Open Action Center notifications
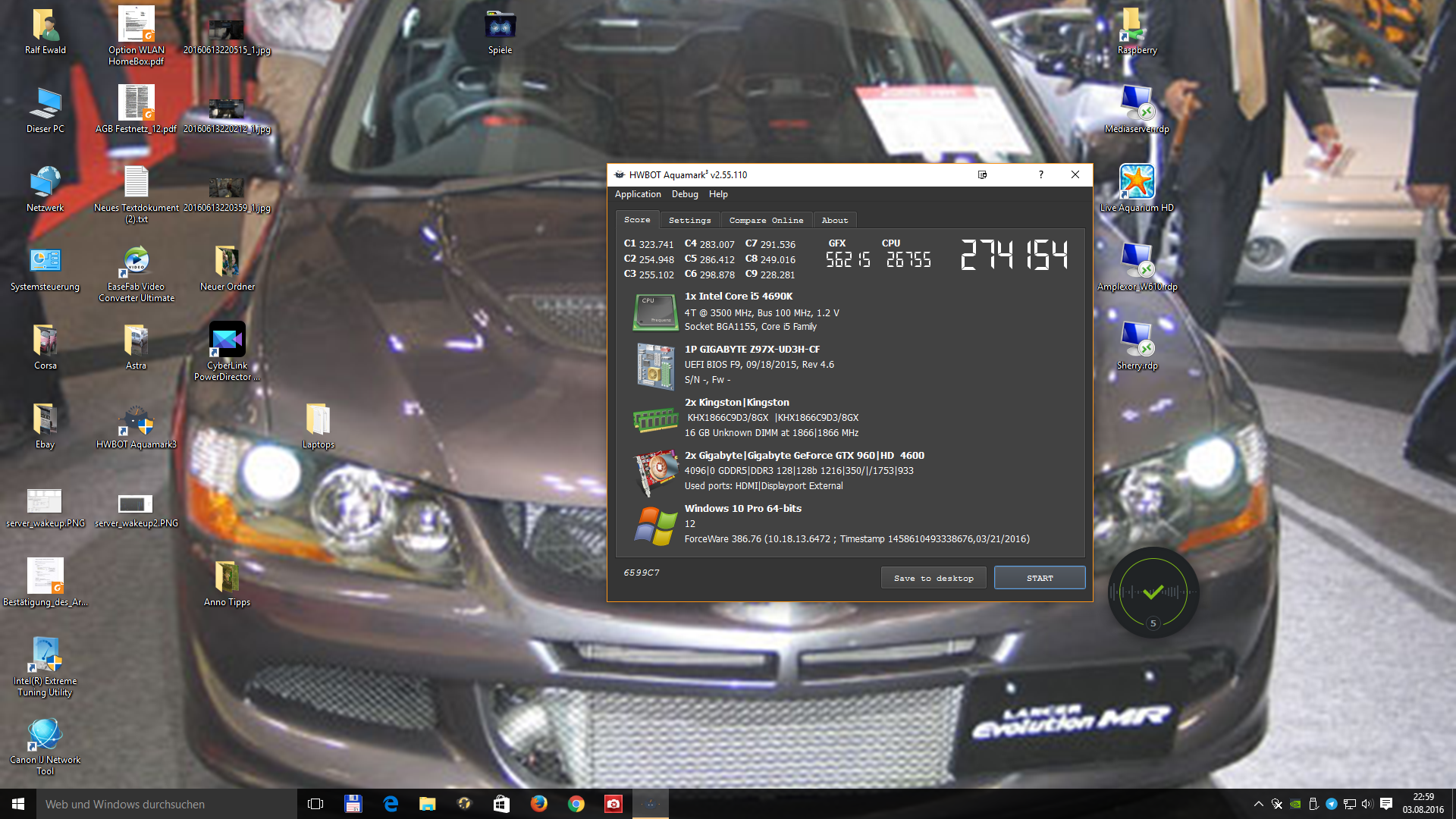The width and height of the screenshot is (1456, 819). tap(1386, 804)
